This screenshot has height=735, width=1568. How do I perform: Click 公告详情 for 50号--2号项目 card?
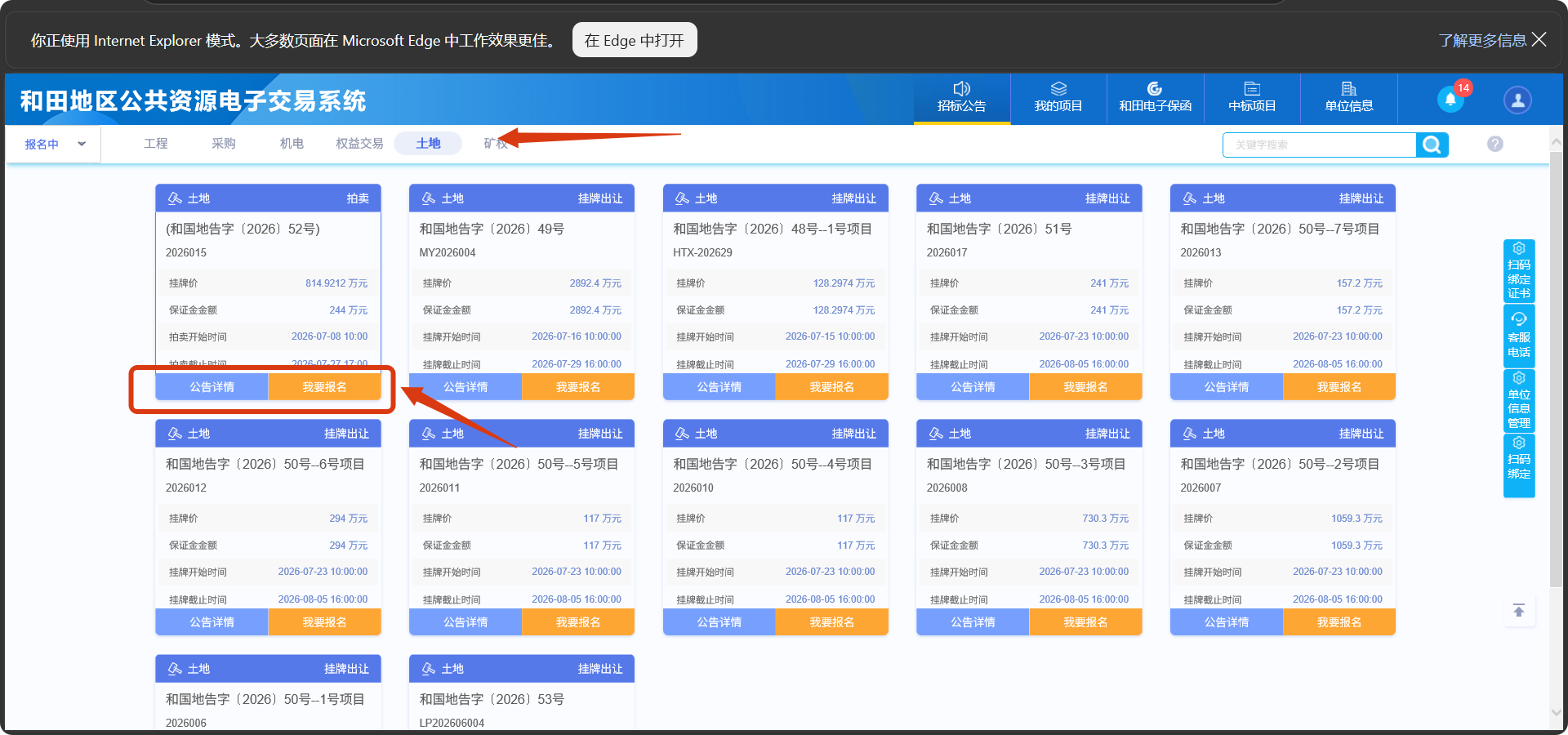pyautogui.click(x=1227, y=622)
